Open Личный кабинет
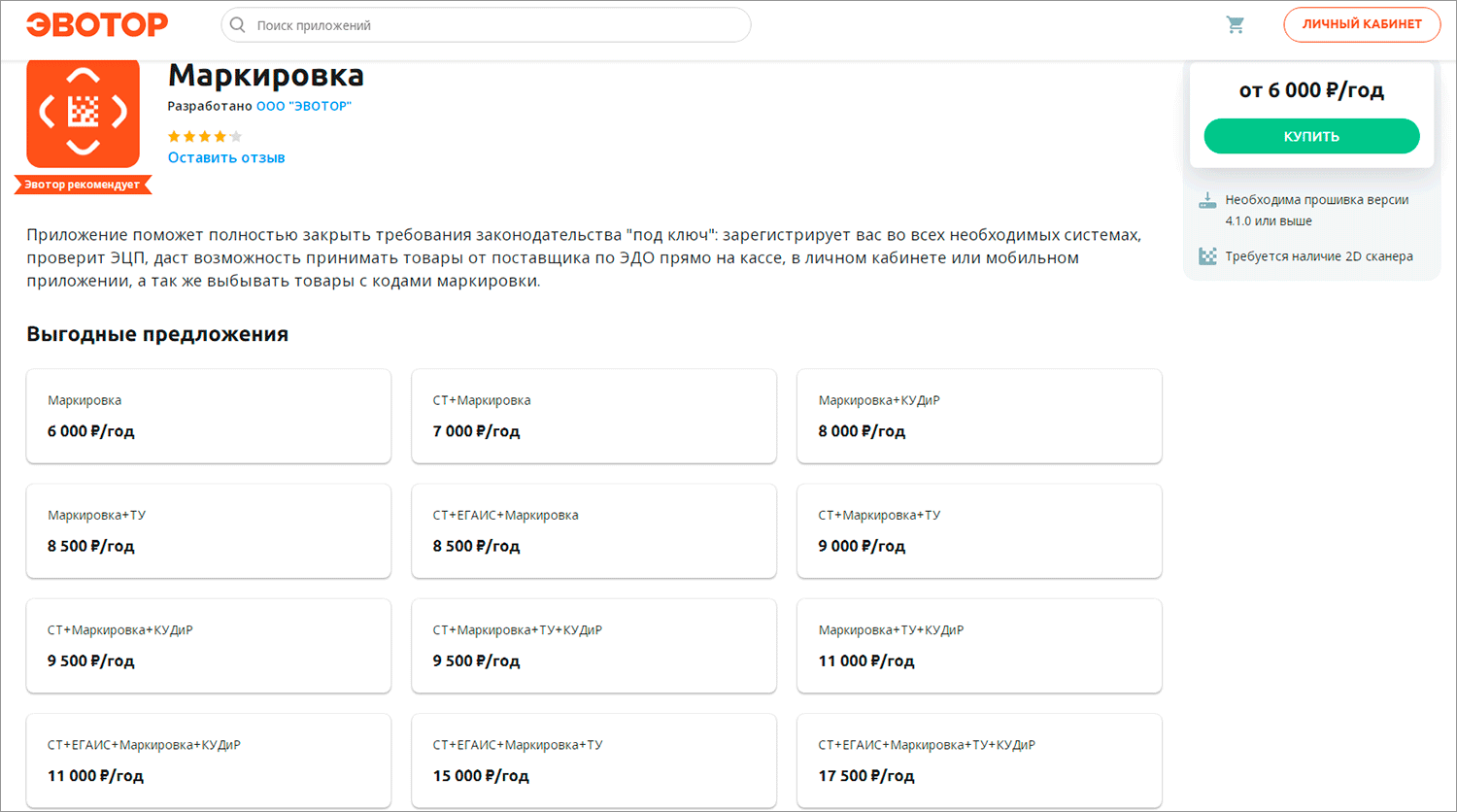The image size is (1457, 812). pyautogui.click(x=1362, y=24)
